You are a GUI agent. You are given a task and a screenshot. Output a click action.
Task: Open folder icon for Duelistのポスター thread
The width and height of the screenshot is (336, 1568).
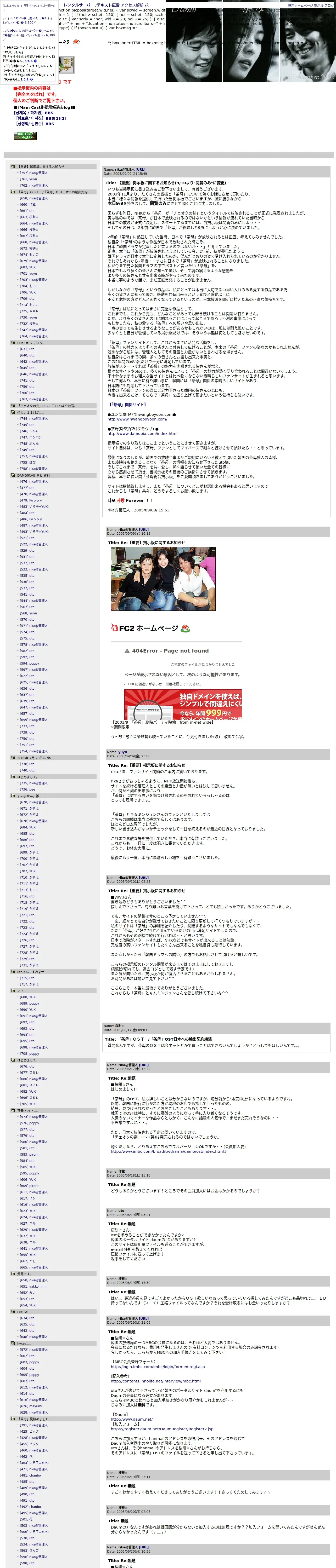pyautogui.click(x=13, y=343)
